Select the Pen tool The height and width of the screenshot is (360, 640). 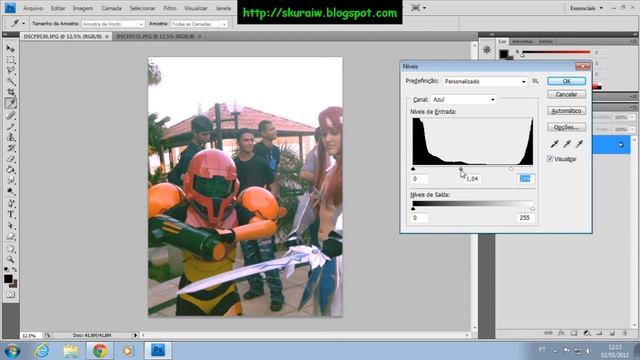11,203
